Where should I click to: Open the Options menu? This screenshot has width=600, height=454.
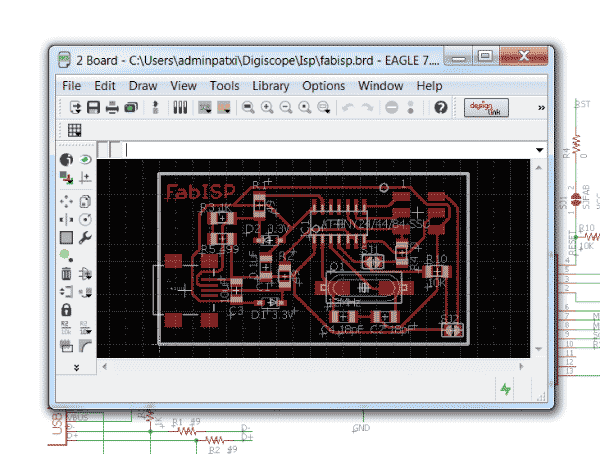pos(324,86)
